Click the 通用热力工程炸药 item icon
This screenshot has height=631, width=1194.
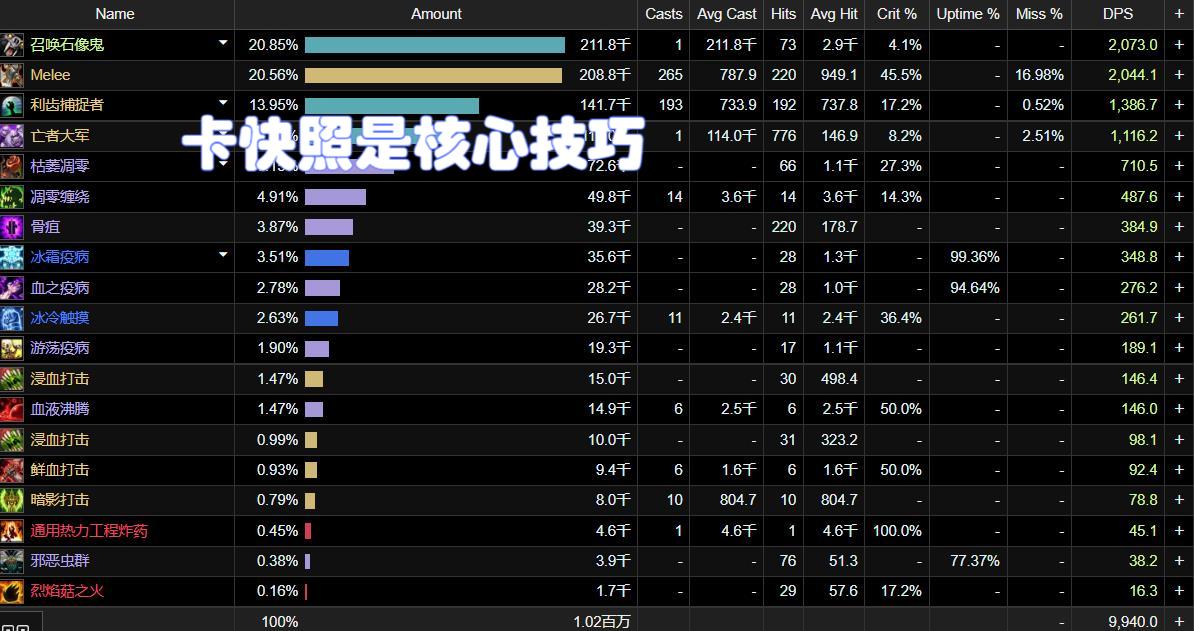pyautogui.click(x=12, y=531)
